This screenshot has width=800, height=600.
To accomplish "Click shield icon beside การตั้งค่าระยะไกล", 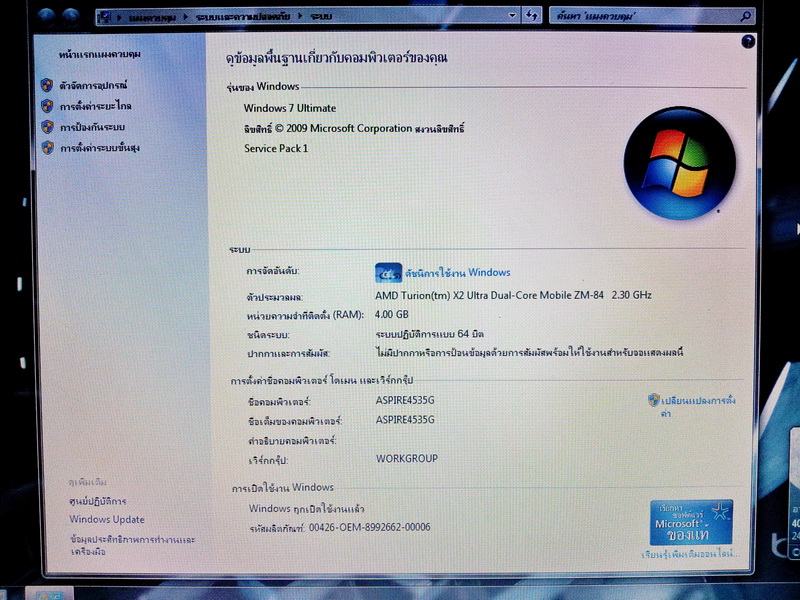I will coord(47,106).
